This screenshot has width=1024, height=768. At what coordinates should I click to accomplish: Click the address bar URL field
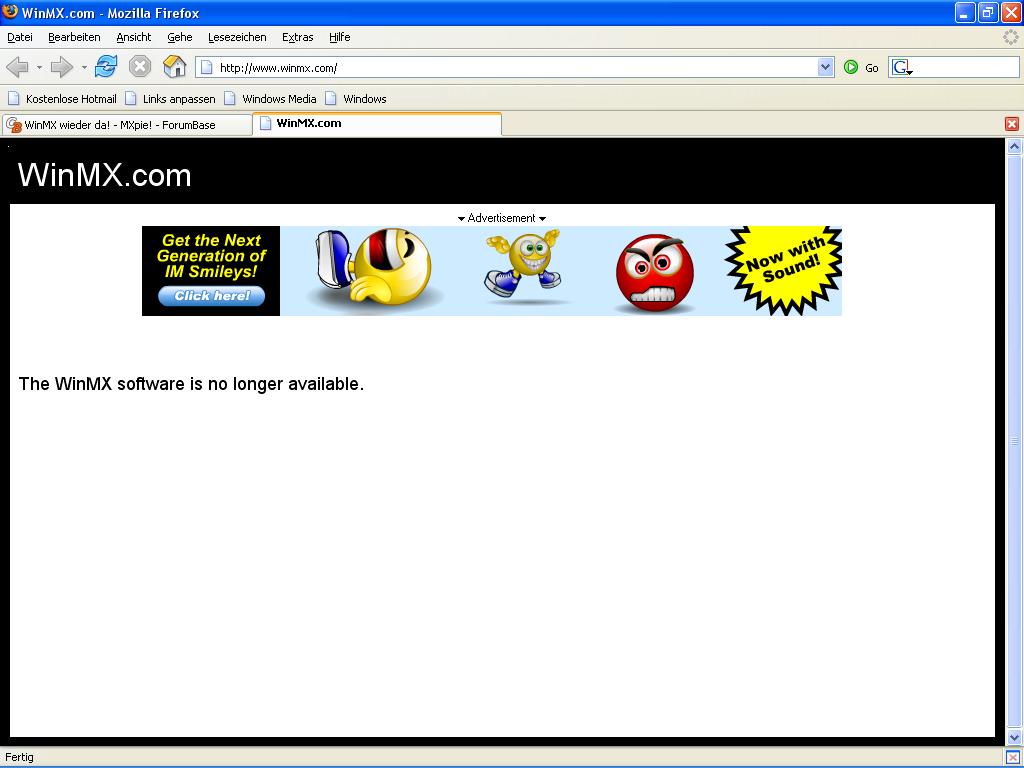[506, 67]
